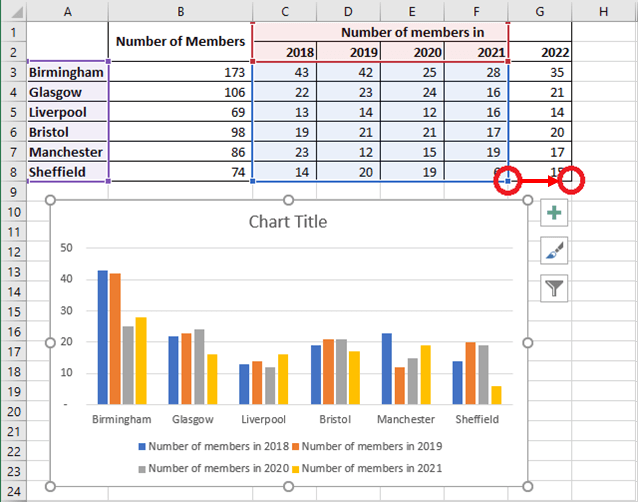Image resolution: width=638 pixels, height=502 pixels.
Task: Click the Liverpool category axis label
Action: [x=263, y=419]
